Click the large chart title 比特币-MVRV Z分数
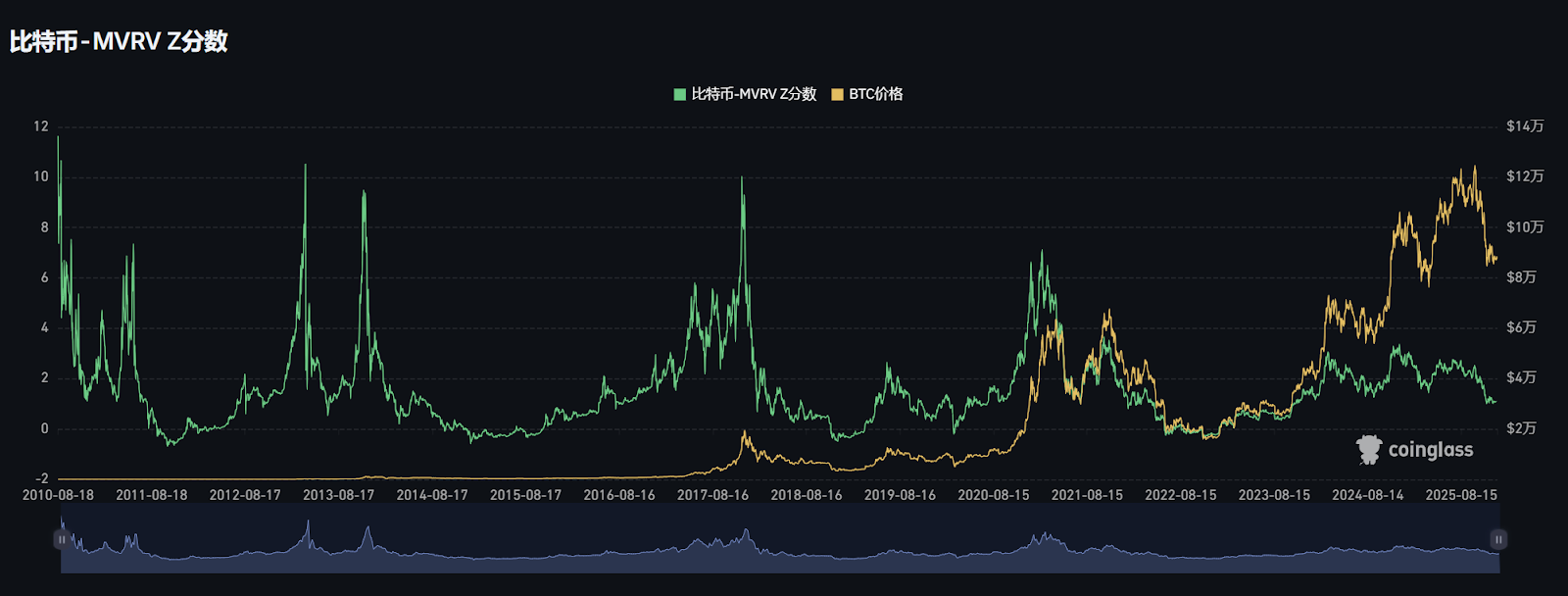 click(x=119, y=41)
